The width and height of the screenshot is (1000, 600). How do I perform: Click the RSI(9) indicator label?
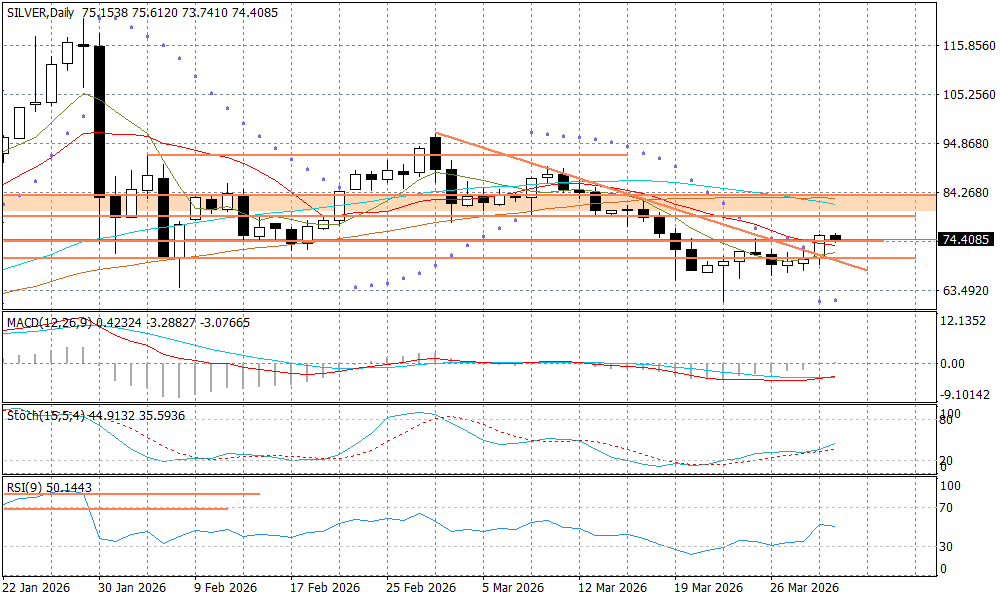click(25, 487)
